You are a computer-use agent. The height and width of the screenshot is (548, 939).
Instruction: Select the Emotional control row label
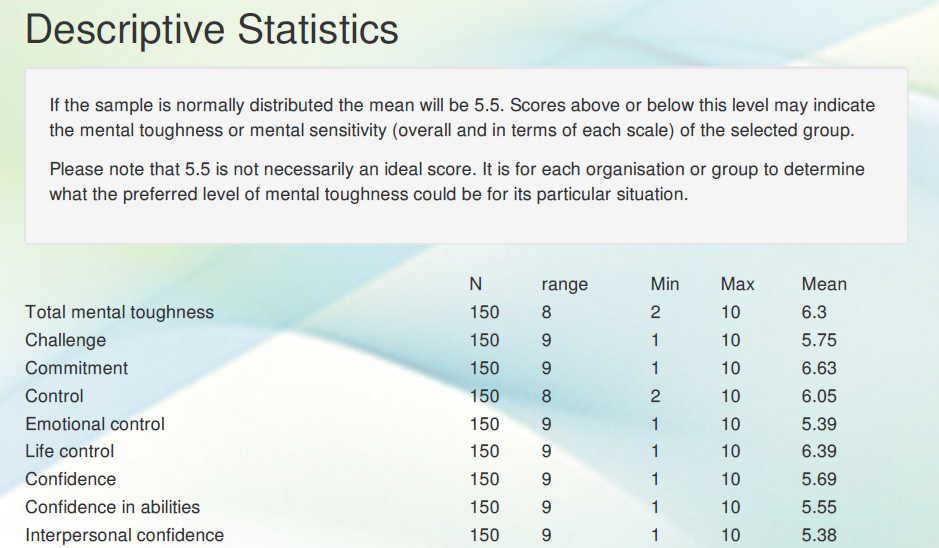tap(95, 424)
